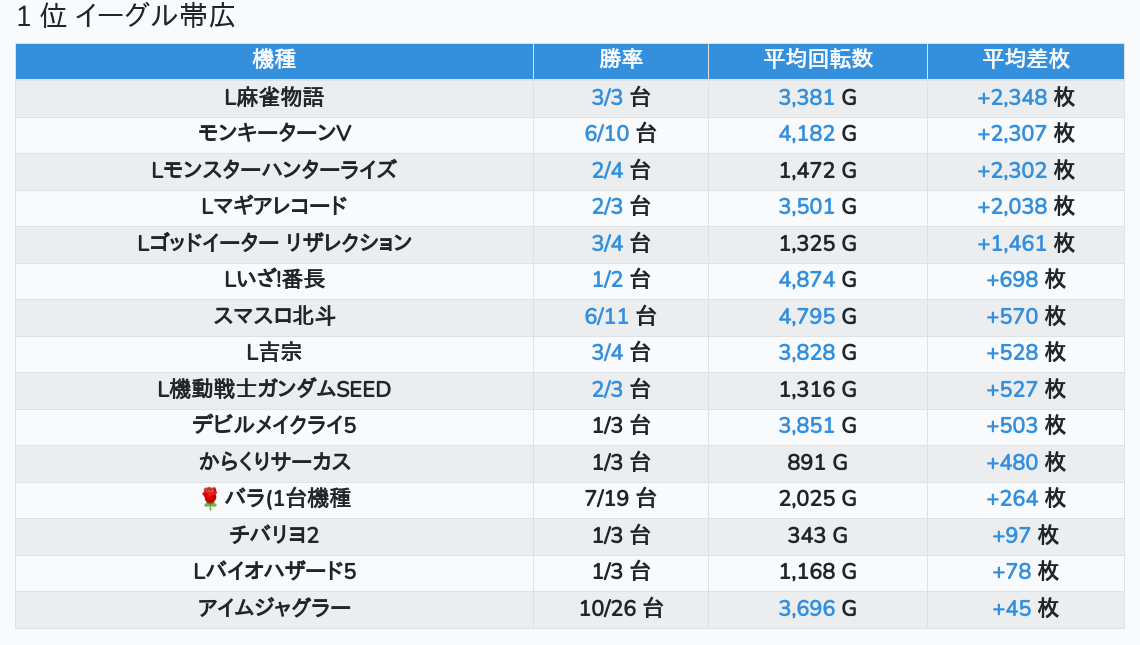This screenshot has width=1140, height=645.
Task: Open the 4,874 G spins value
Action: point(806,280)
